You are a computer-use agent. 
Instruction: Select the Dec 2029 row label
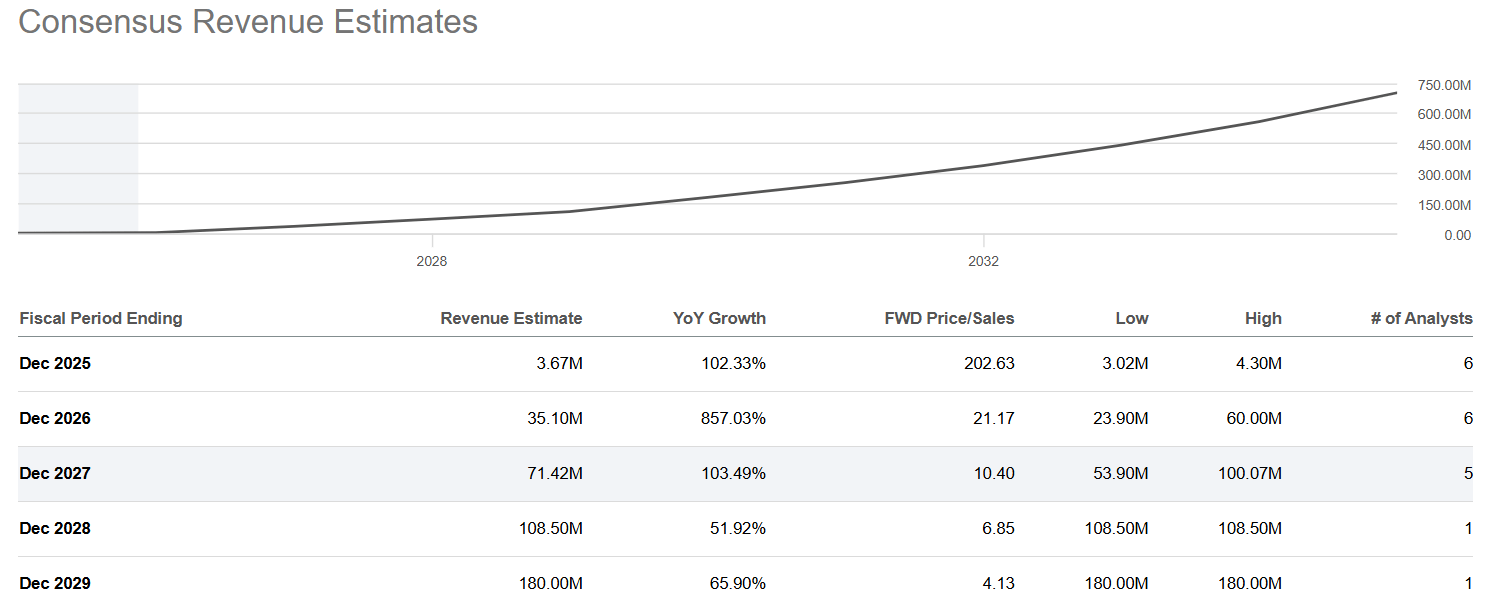pos(54,583)
